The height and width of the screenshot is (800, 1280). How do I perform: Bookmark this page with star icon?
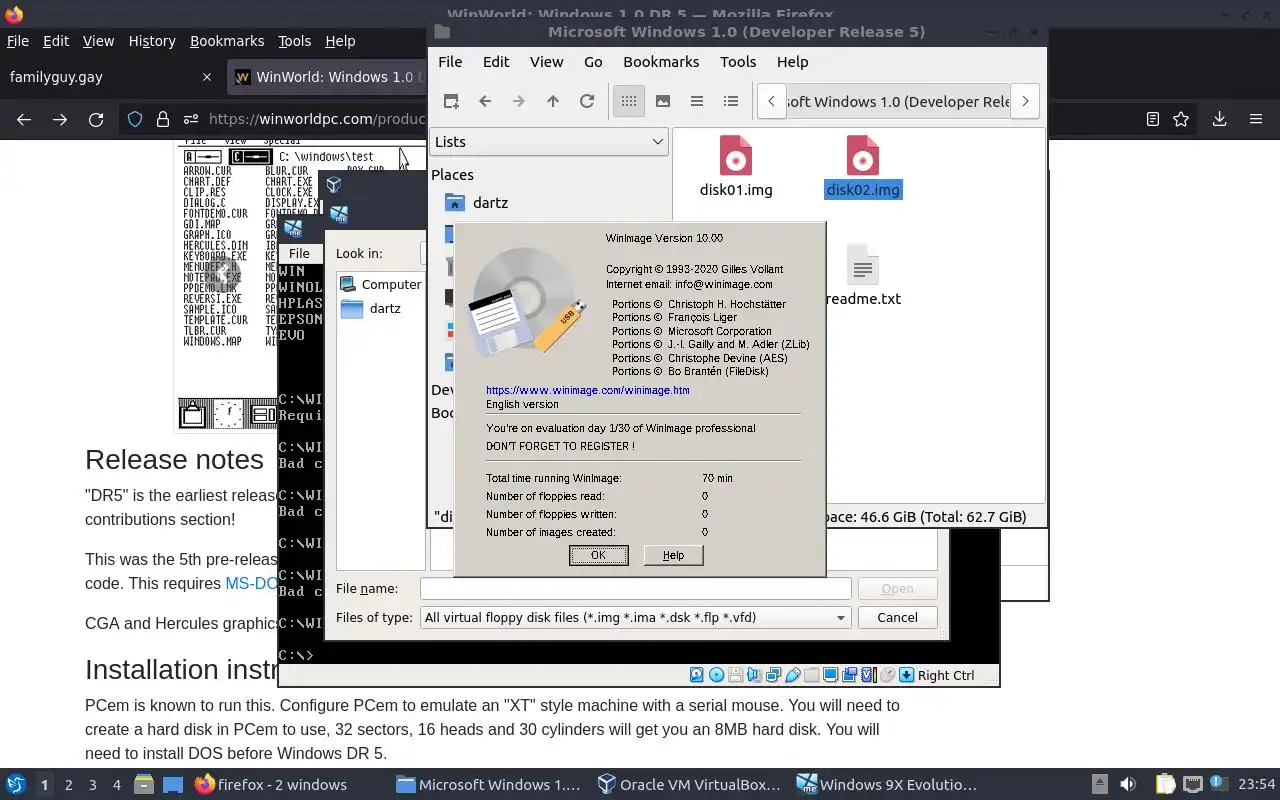(x=1181, y=119)
